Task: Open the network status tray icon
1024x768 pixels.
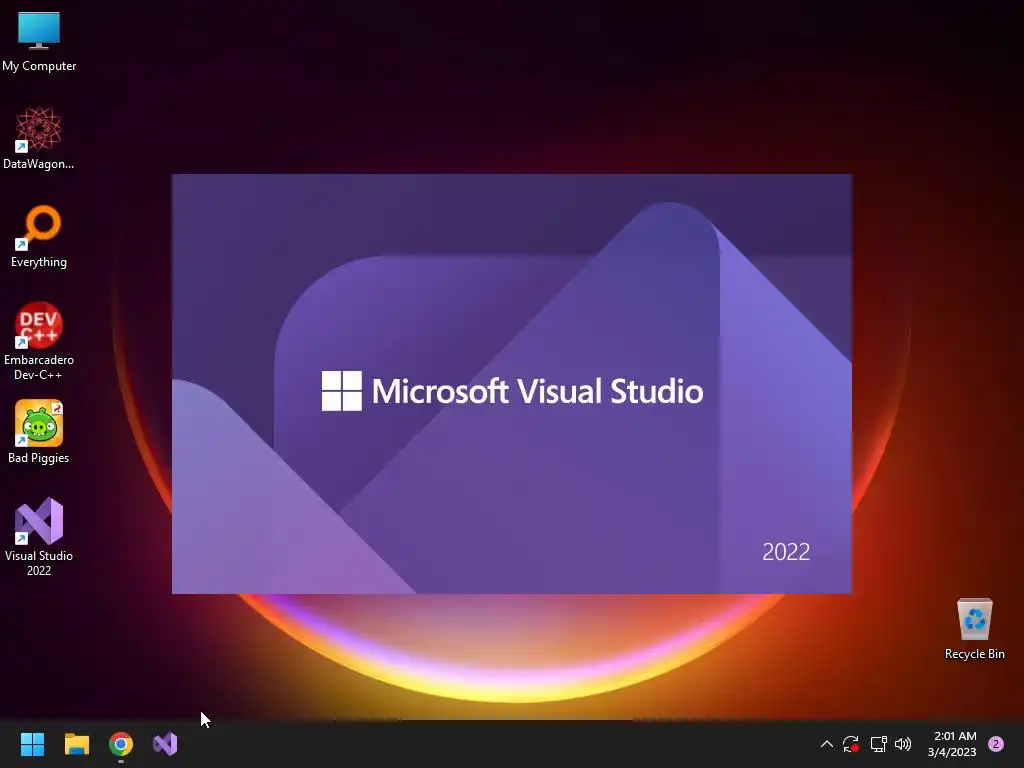Action: [878, 744]
